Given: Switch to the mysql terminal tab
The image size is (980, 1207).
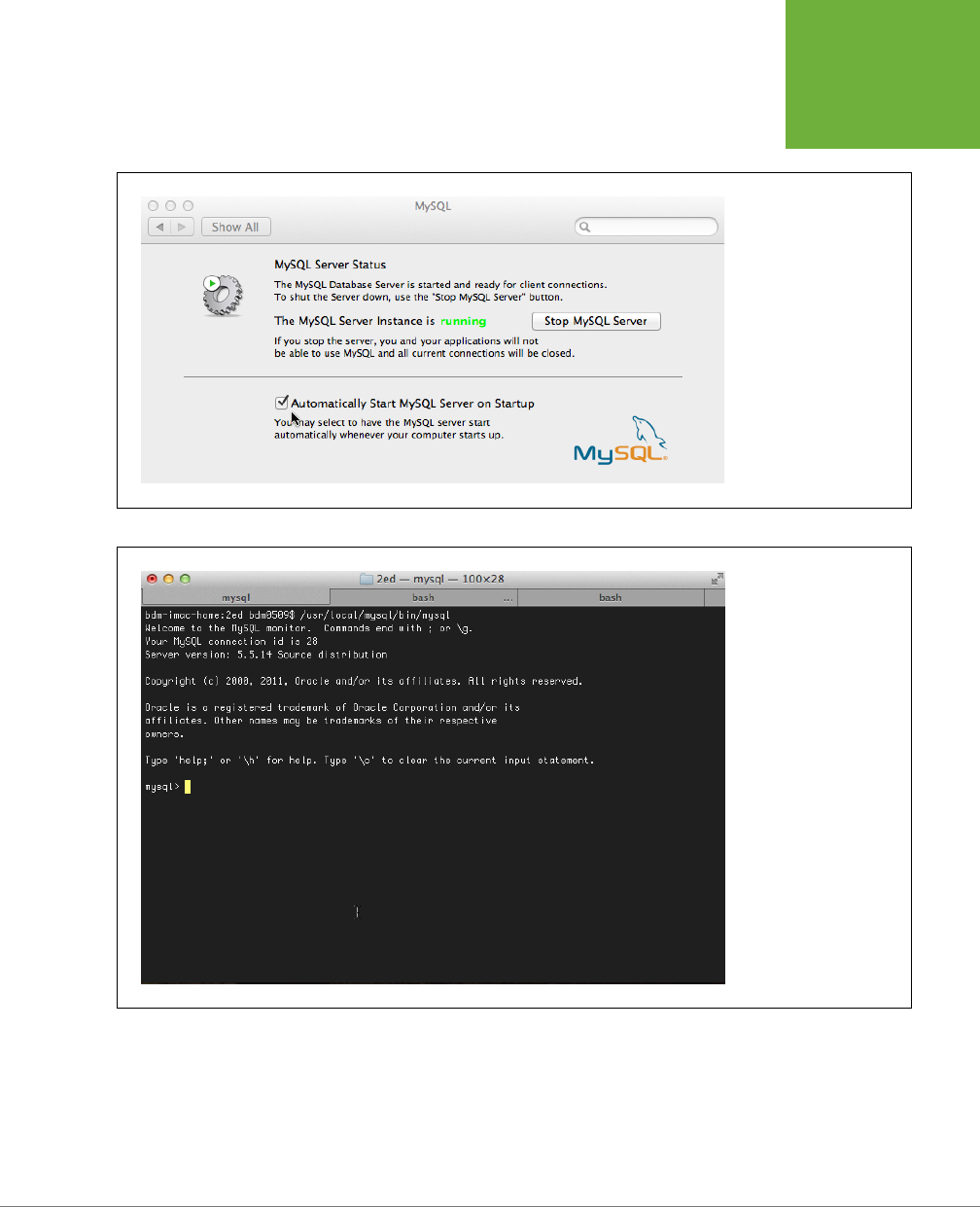Looking at the screenshot, I should pos(236,597).
